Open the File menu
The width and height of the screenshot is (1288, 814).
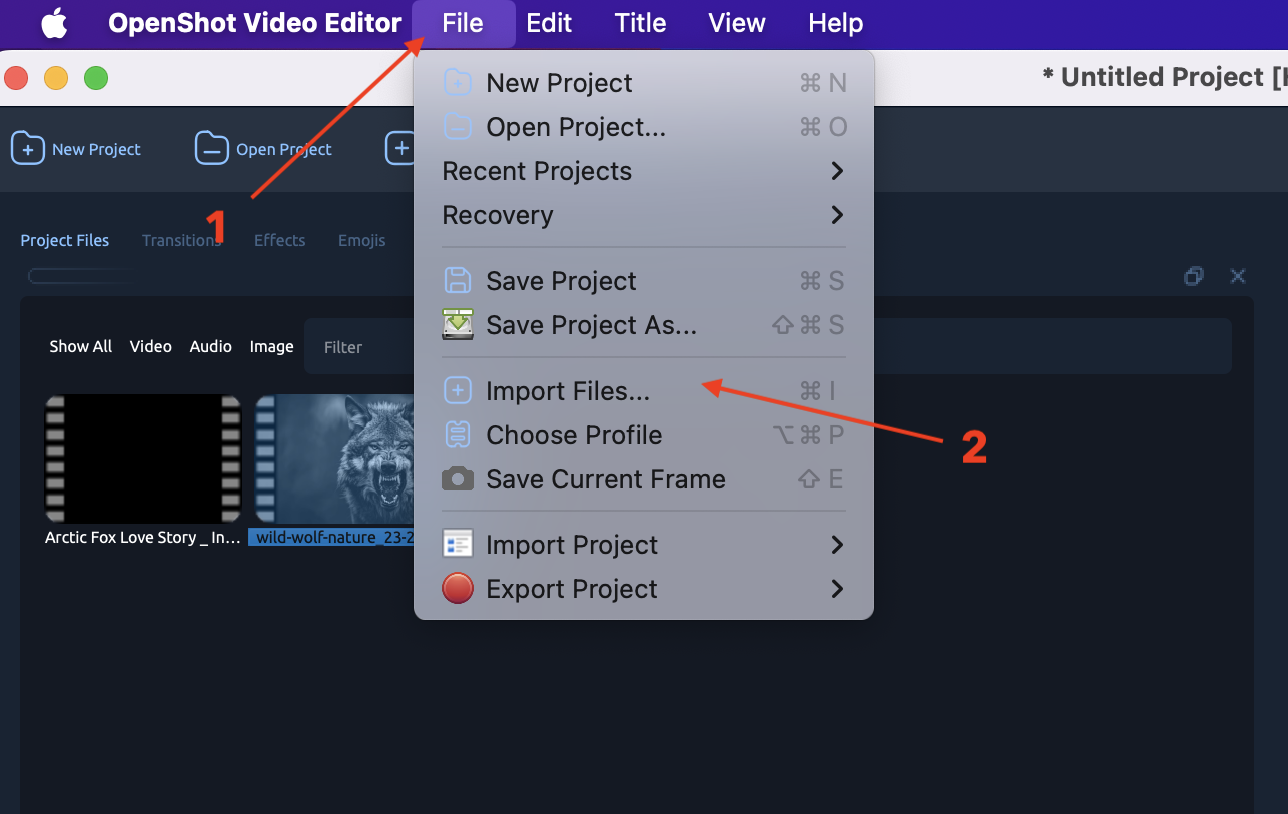pos(463,23)
